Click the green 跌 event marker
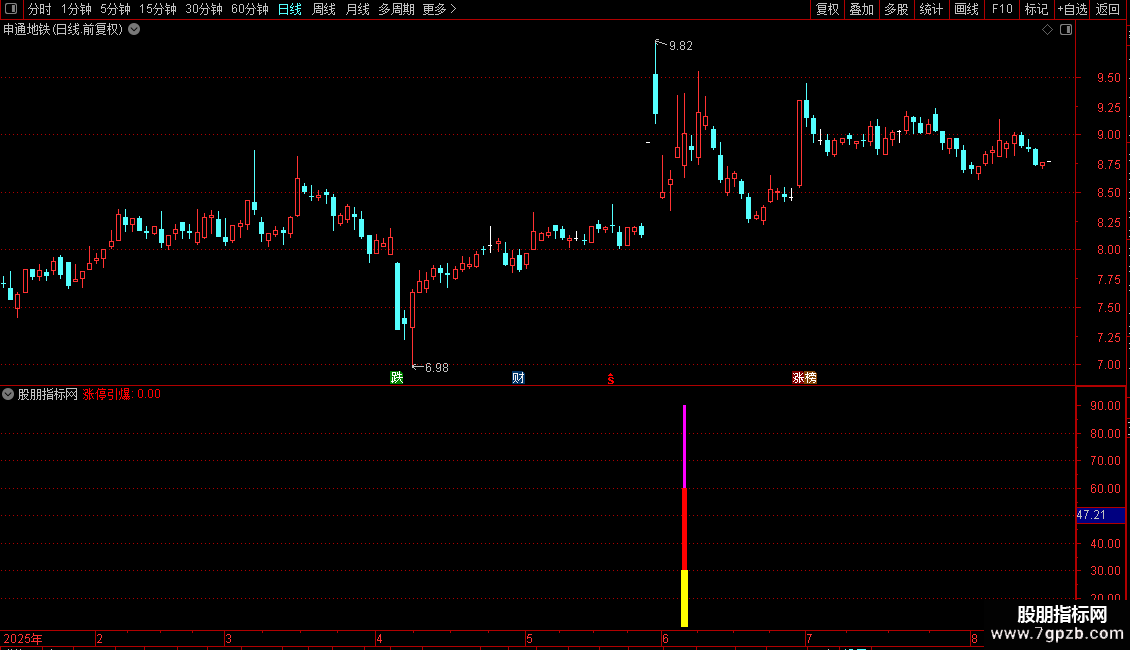This screenshot has height=650, width=1130. point(396,378)
